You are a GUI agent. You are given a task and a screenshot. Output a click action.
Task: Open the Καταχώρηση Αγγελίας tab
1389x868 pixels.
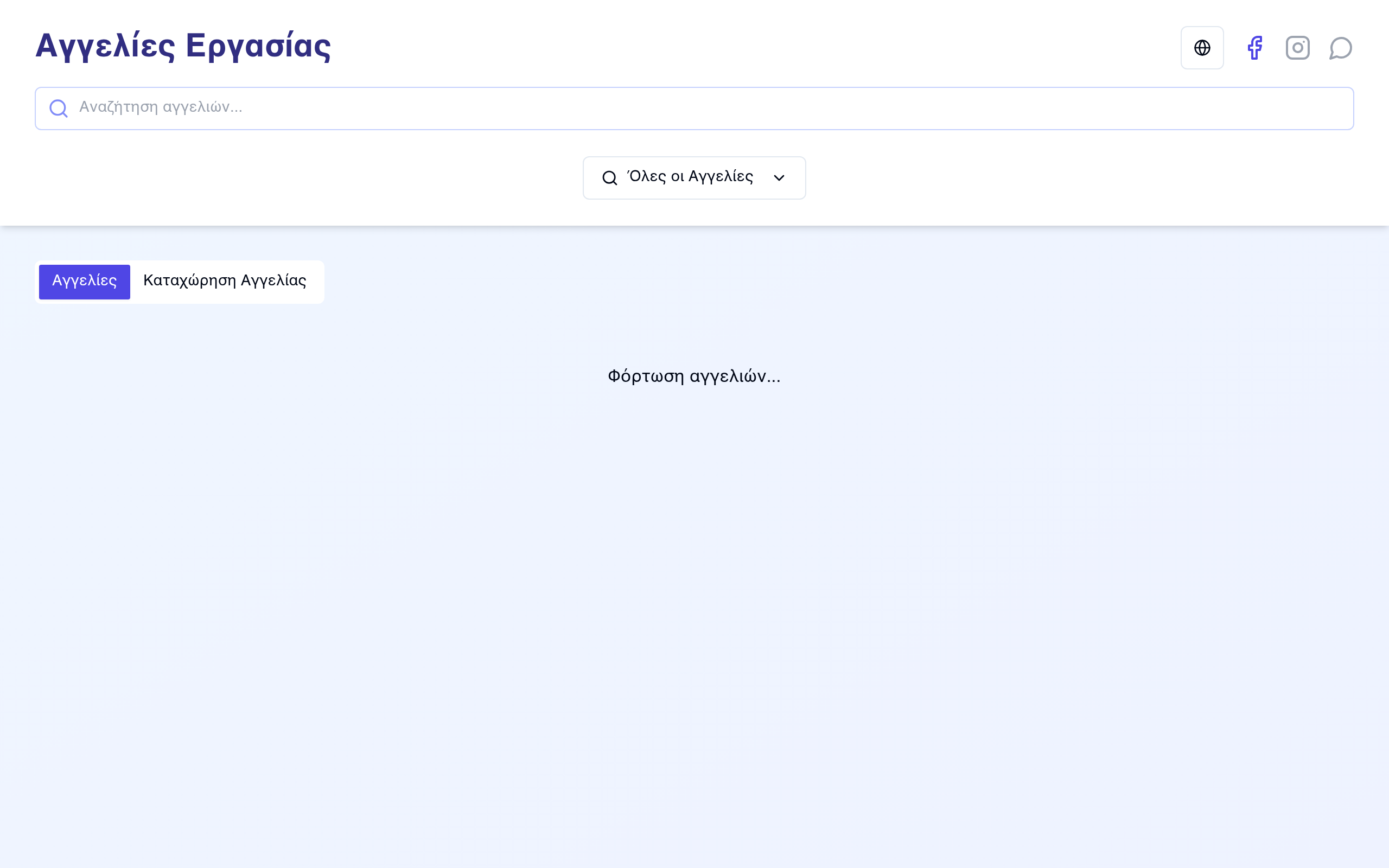coord(225,282)
